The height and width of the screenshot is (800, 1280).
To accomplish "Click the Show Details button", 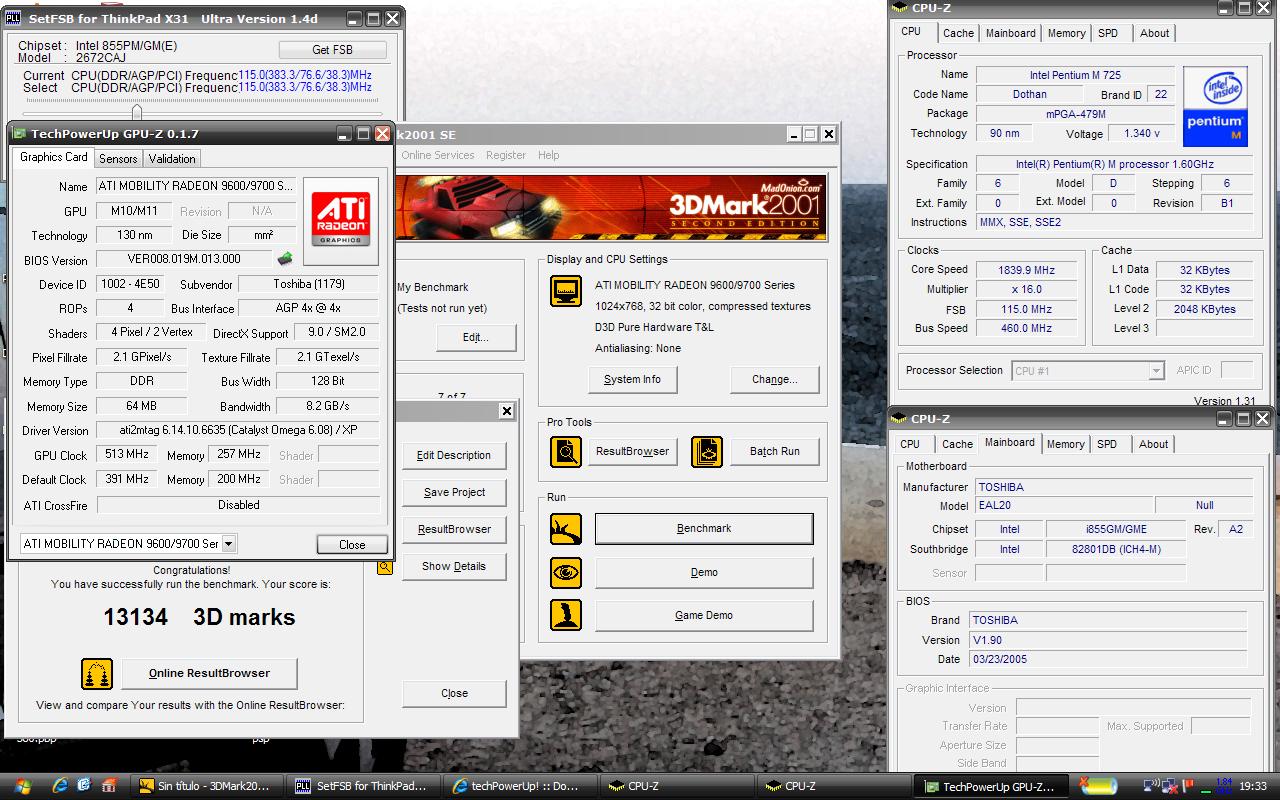I will [454, 567].
